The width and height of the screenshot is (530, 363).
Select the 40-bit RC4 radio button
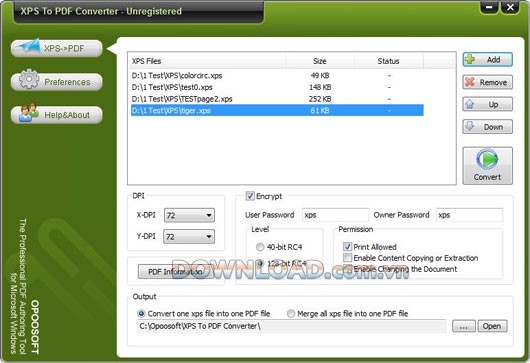pos(260,247)
